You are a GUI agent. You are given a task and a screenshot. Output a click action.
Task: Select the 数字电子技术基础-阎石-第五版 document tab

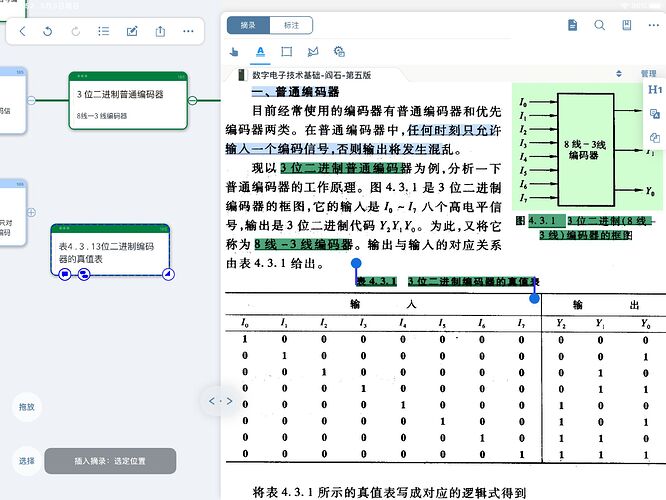(x=311, y=75)
